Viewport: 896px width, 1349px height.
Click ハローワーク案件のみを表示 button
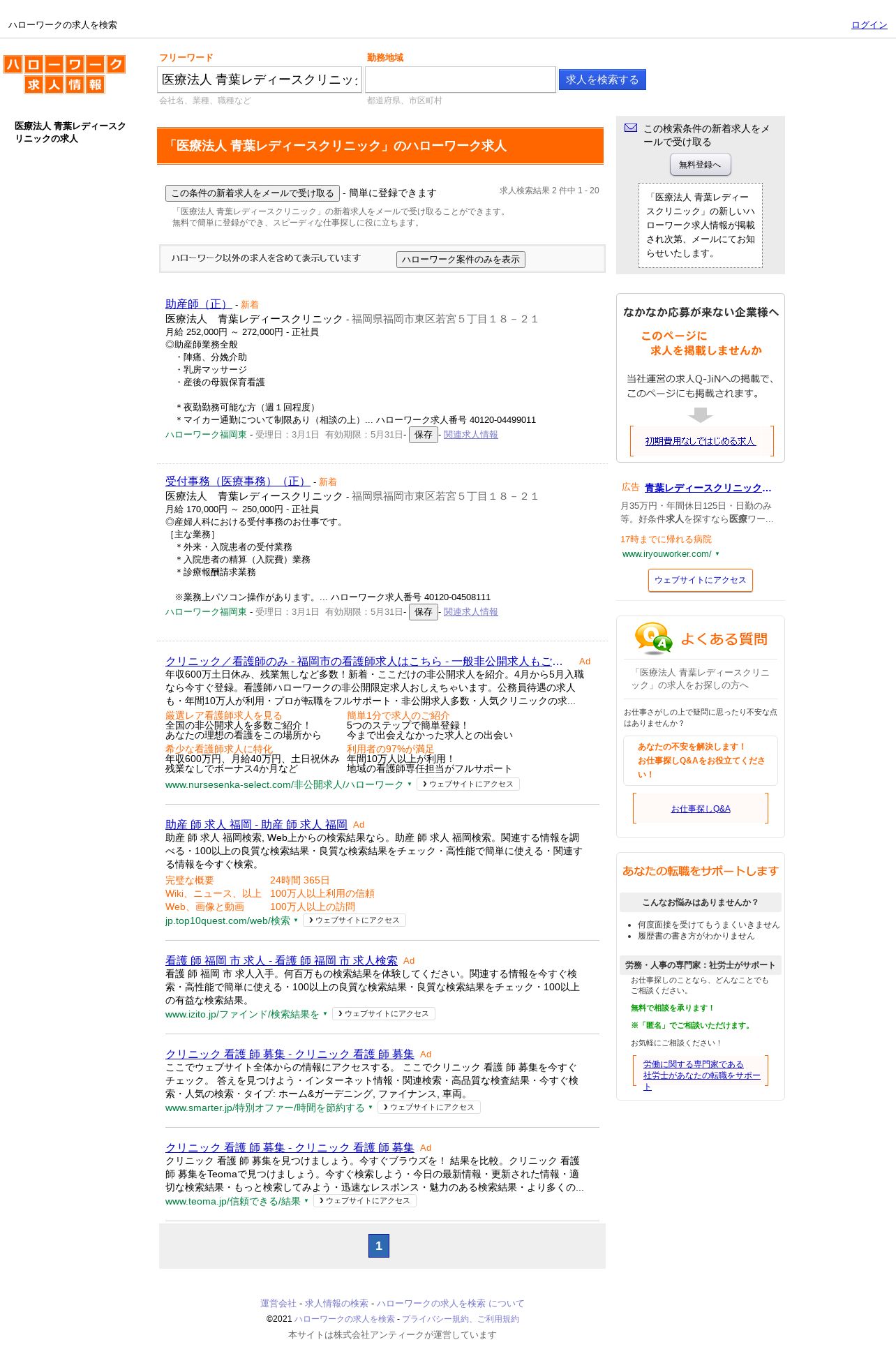(461, 260)
